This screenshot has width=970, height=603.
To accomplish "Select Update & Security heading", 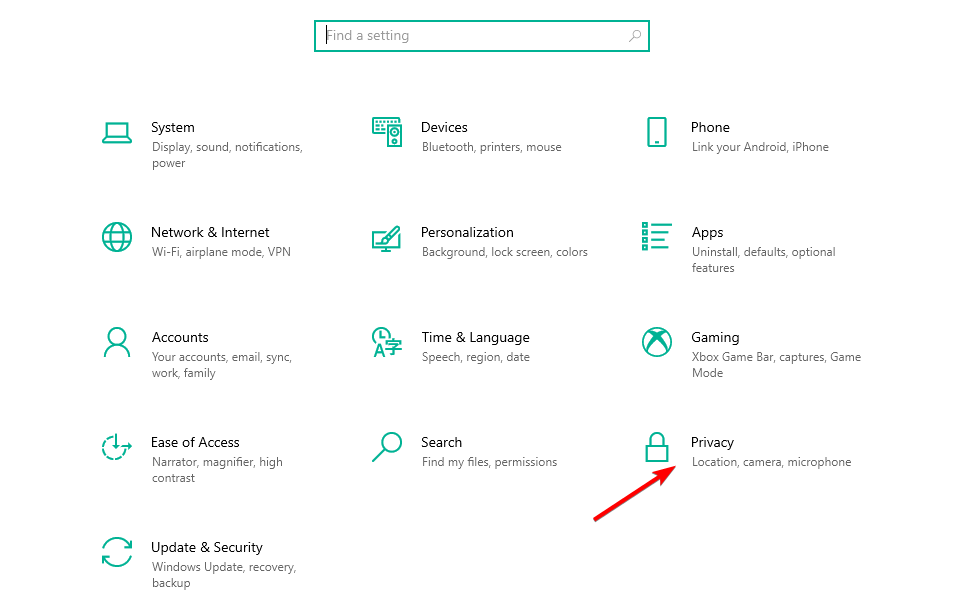I will coord(207,548).
